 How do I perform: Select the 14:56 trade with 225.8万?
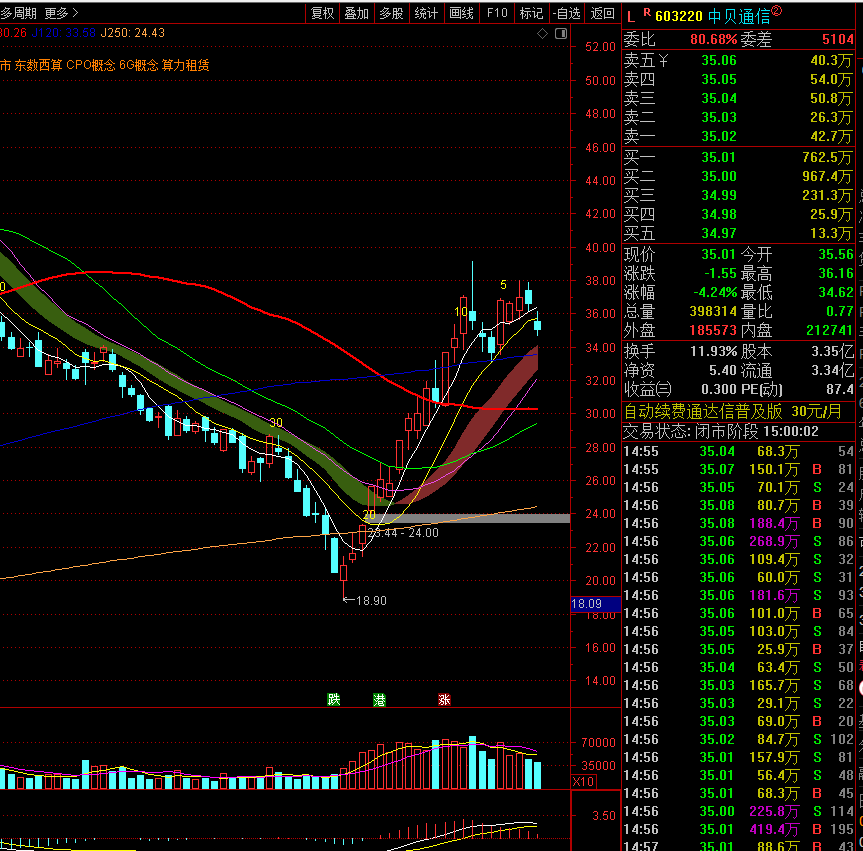tap(738, 811)
